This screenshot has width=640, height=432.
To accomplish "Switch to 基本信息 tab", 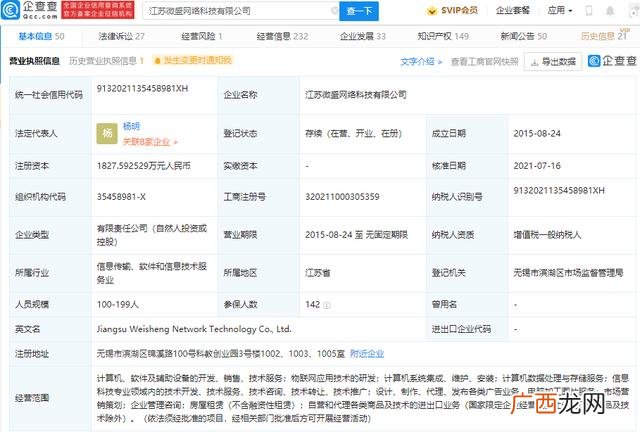I will point(41,36).
